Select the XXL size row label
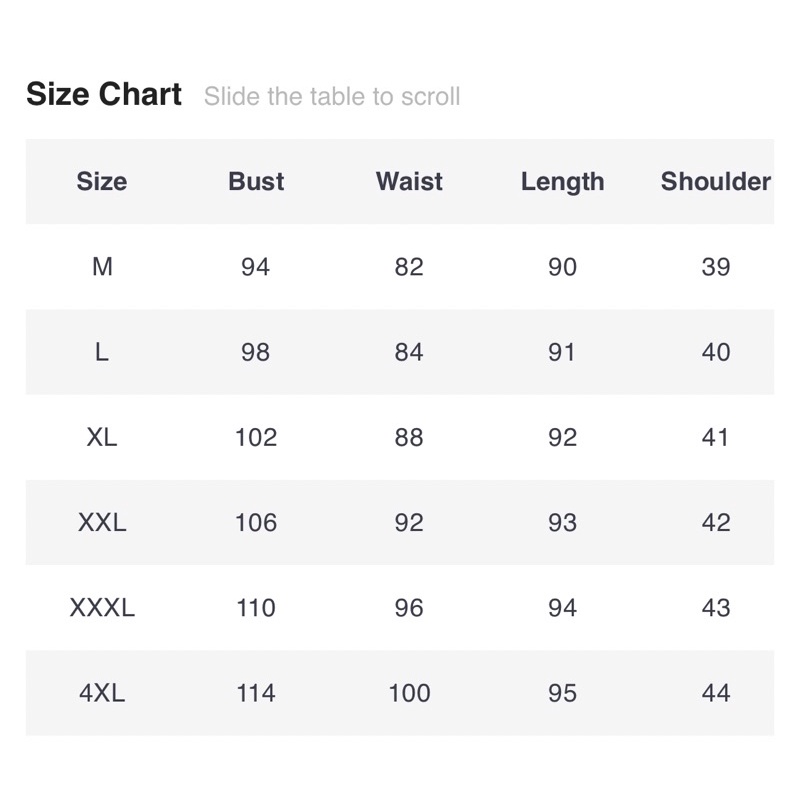The width and height of the screenshot is (800, 800). click(x=102, y=522)
